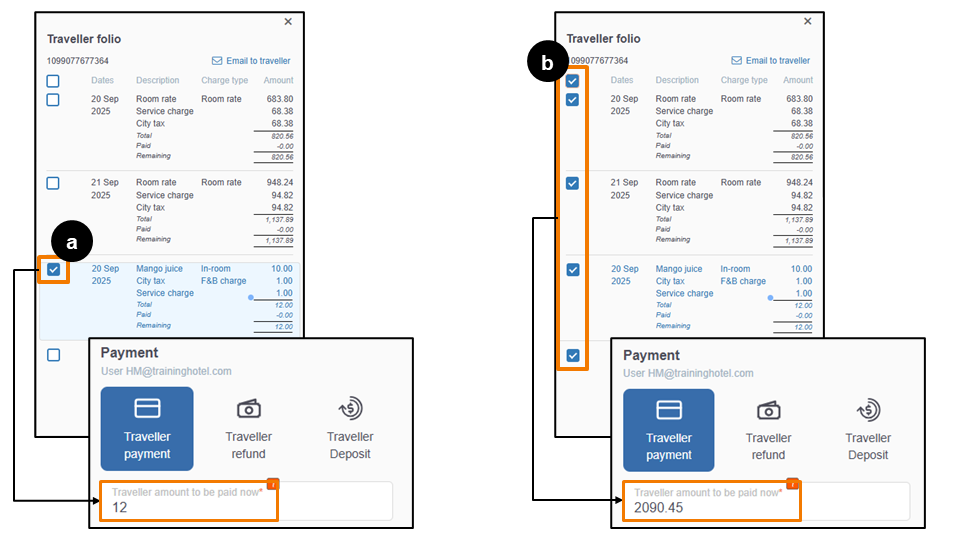This screenshot has height=540, width=960.
Task: Select Traveller Deposit in right Payment panel
Action: [868, 430]
